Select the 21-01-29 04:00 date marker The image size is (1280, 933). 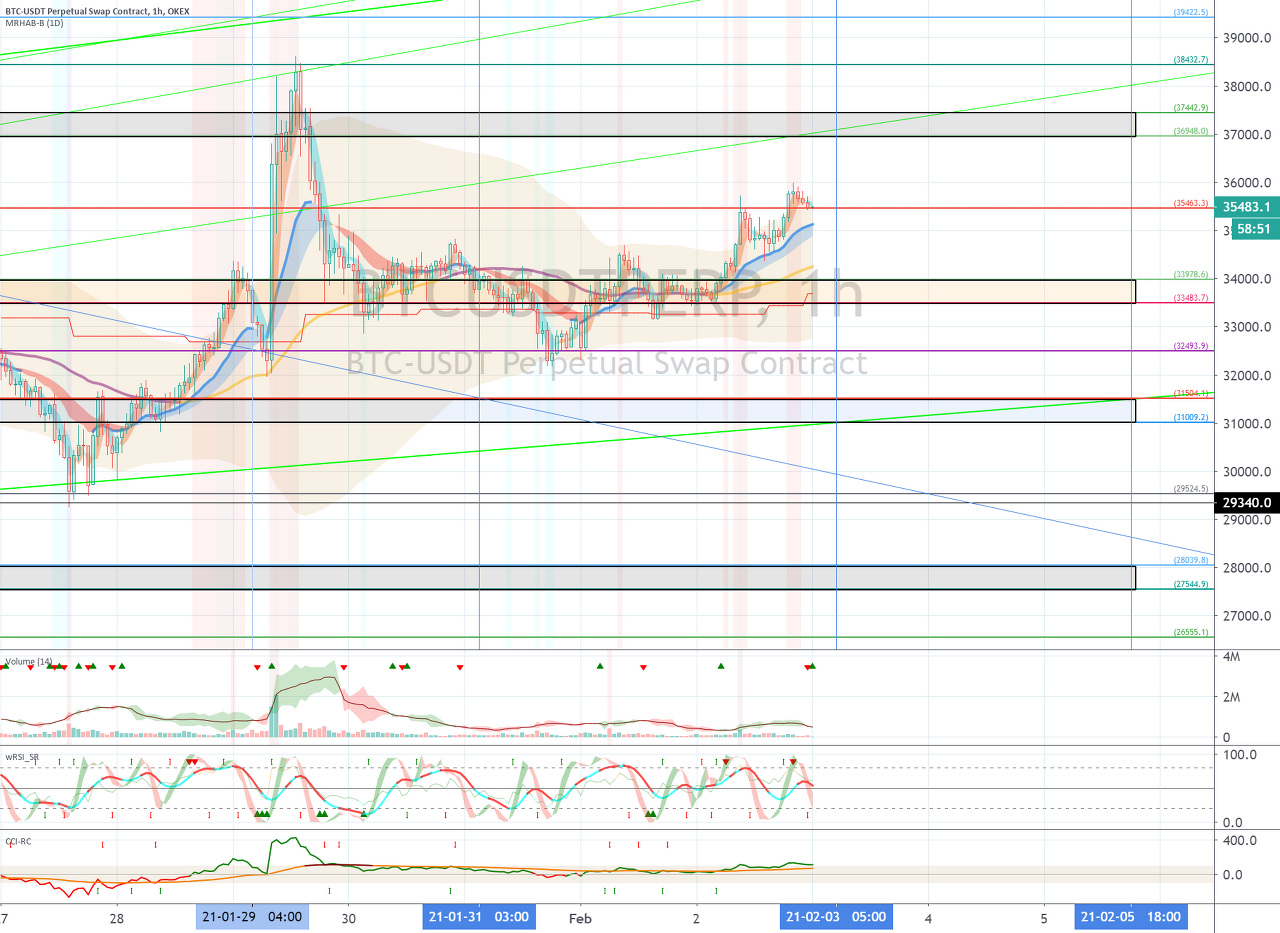click(x=252, y=917)
